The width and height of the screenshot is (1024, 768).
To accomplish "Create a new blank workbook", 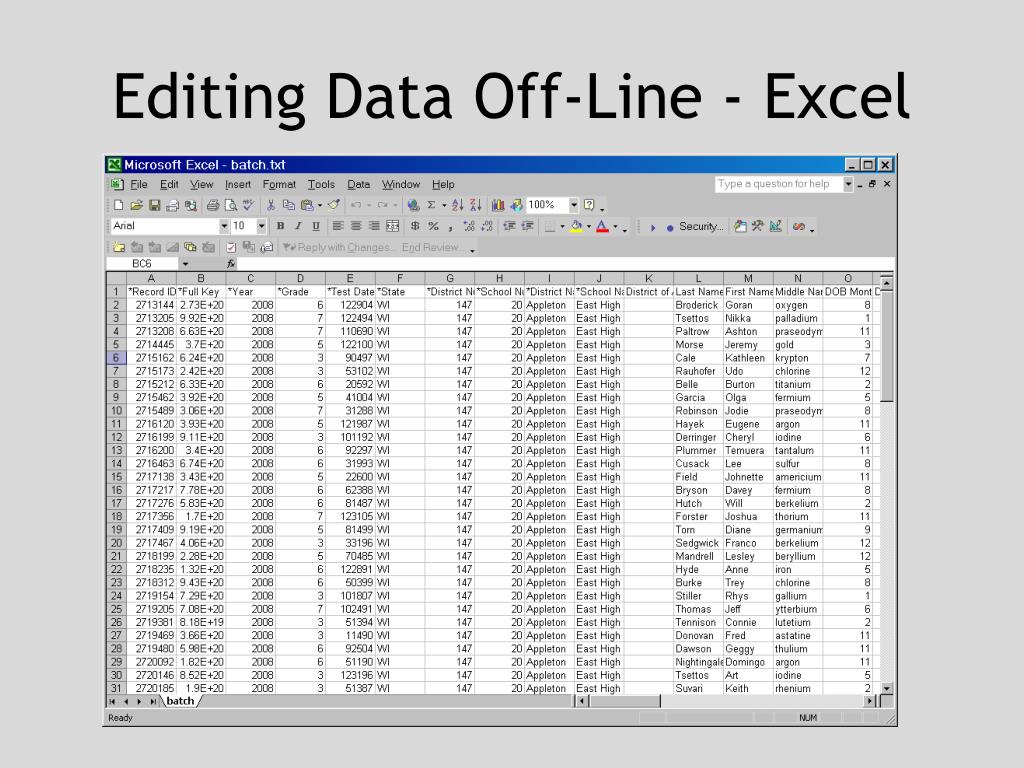I will pos(118,206).
